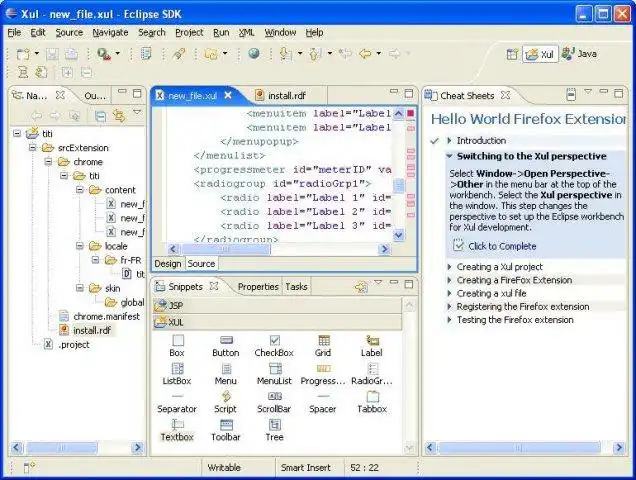Insert the Tree snippet
The width and height of the screenshot is (636, 480).
point(275,430)
